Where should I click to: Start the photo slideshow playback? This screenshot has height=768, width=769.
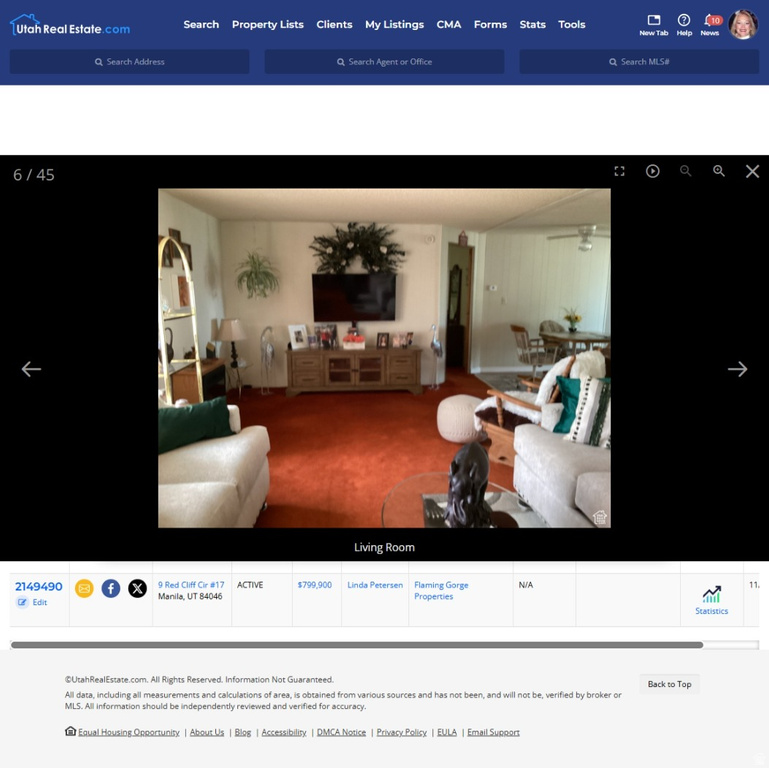[652, 171]
